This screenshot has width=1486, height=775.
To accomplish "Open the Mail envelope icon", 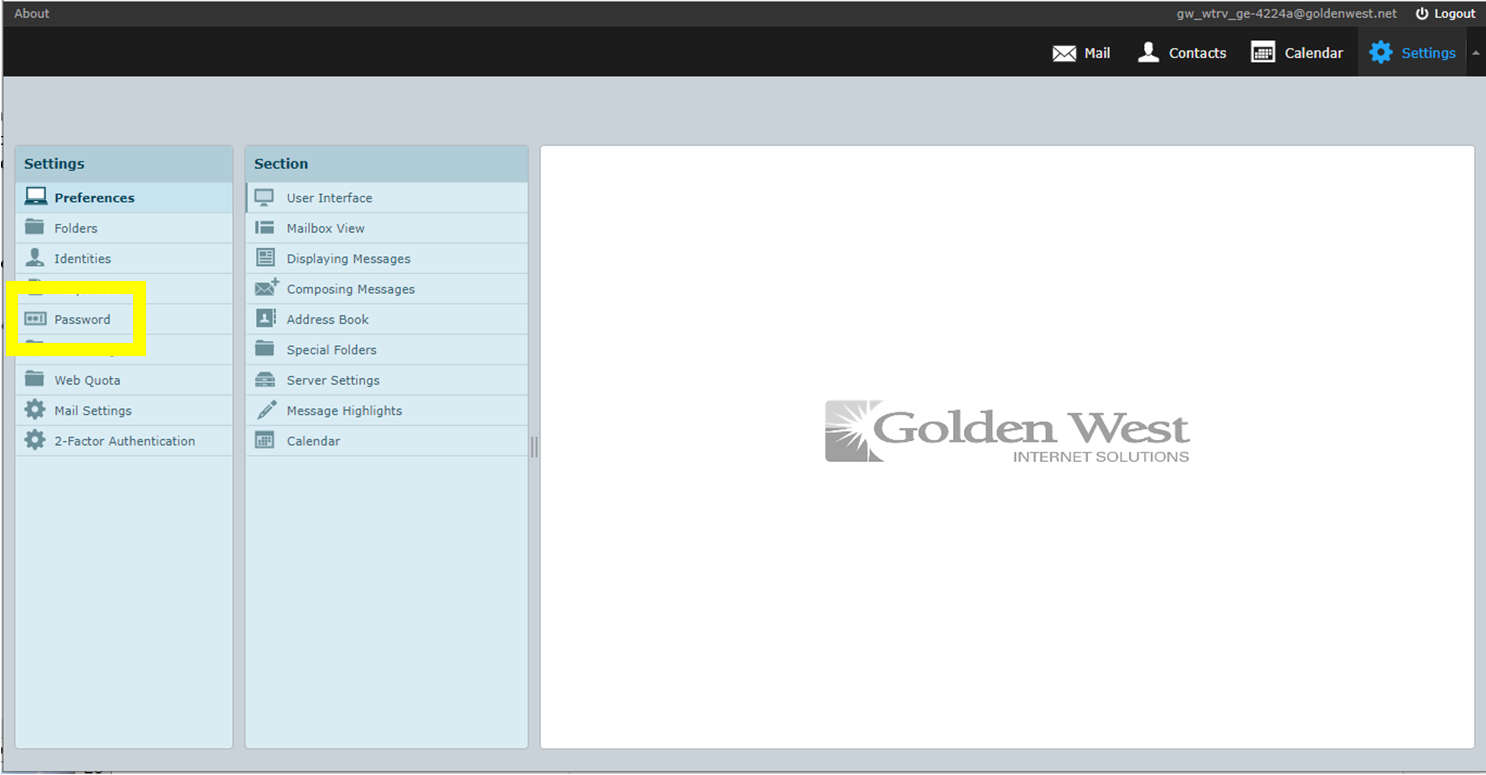I will (x=1064, y=52).
